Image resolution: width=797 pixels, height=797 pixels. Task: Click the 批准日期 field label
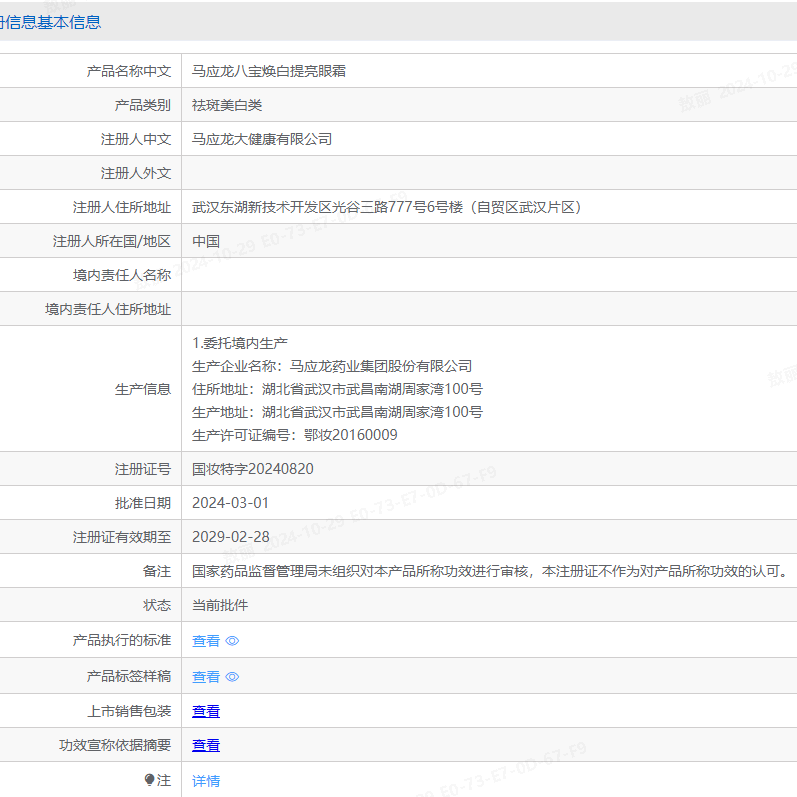(143, 503)
